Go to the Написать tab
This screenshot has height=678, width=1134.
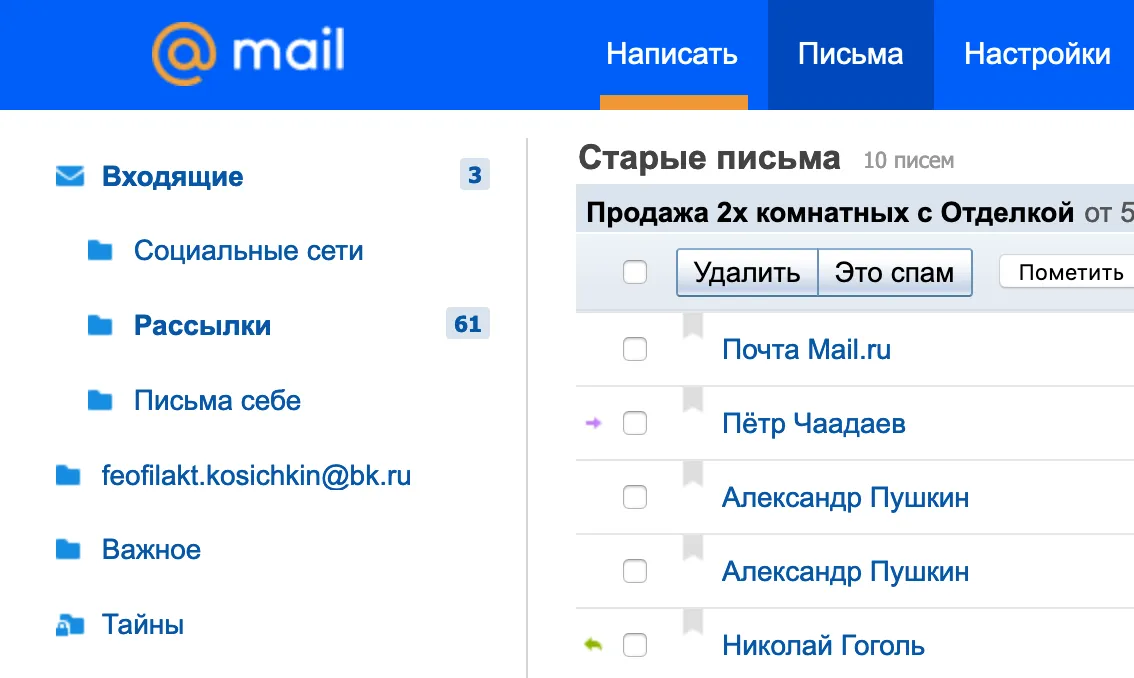coord(672,54)
